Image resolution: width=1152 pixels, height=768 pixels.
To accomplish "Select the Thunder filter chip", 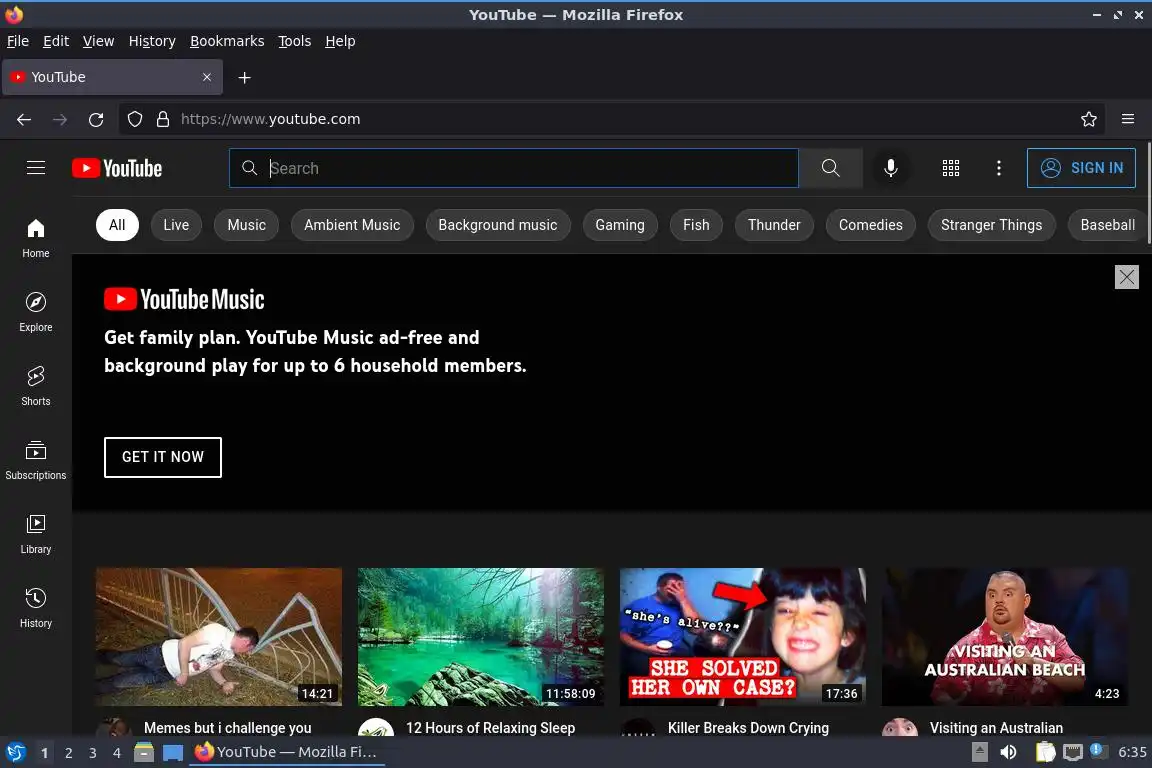I will [x=774, y=225].
